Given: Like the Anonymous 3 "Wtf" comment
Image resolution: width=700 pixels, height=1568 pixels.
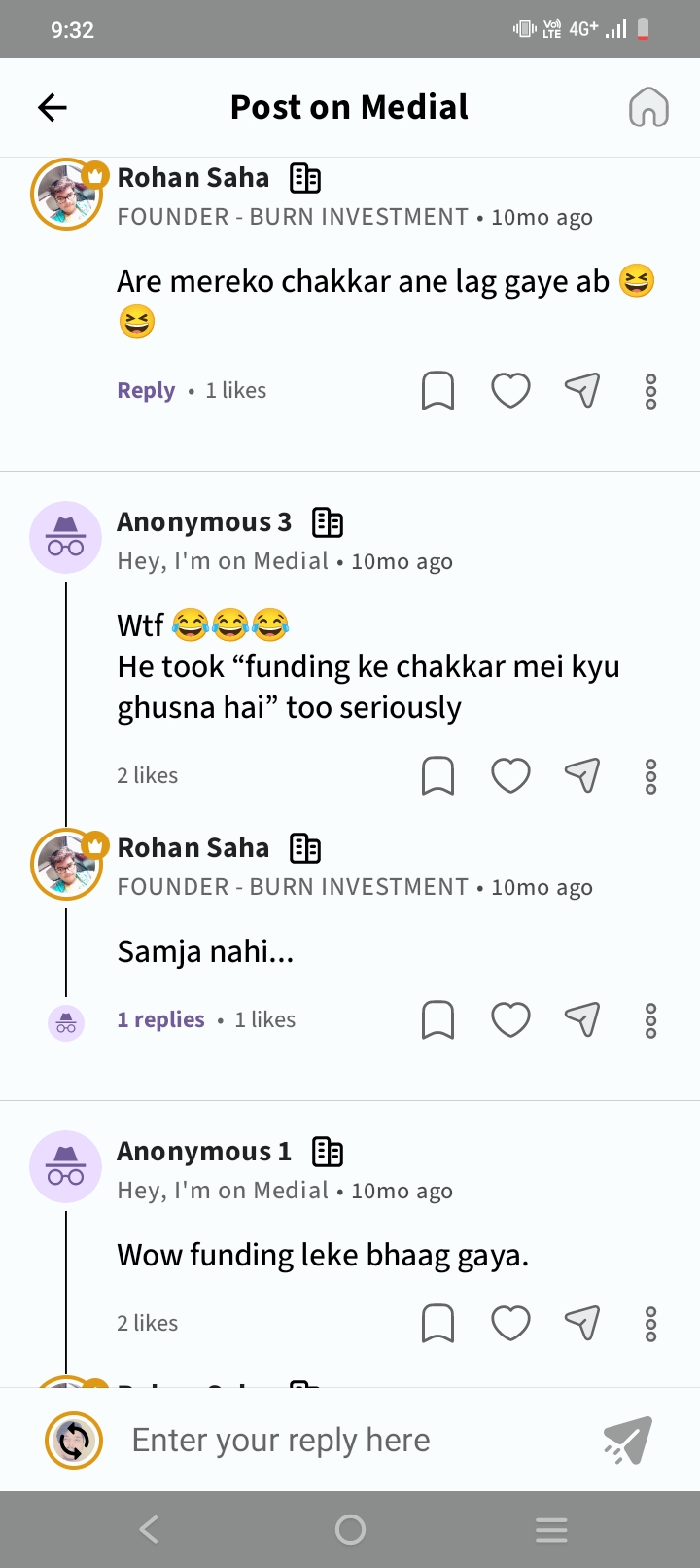Looking at the screenshot, I should point(510,776).
